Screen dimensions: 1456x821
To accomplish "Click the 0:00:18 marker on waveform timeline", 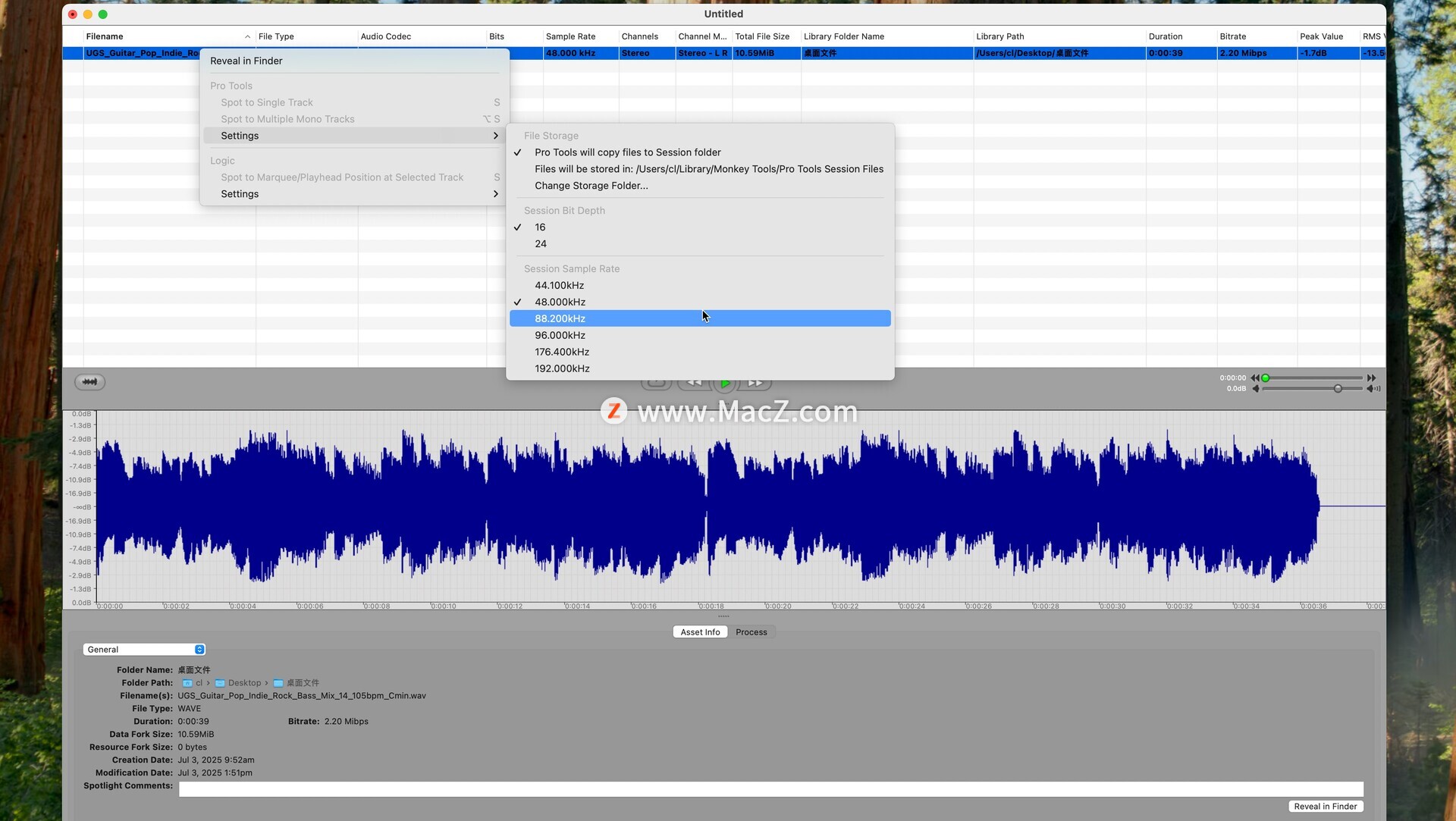I will point(711,606).
